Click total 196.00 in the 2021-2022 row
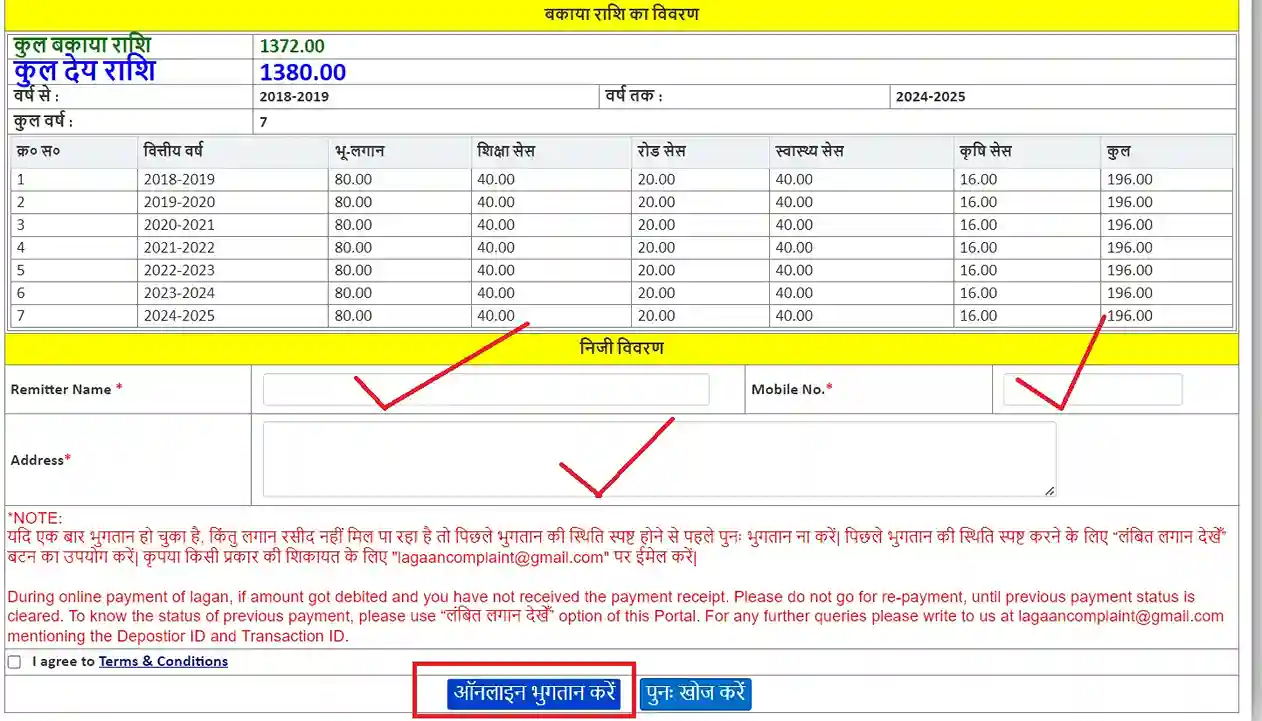This screenshot has width=1262, height=721. coord(1129,248)
